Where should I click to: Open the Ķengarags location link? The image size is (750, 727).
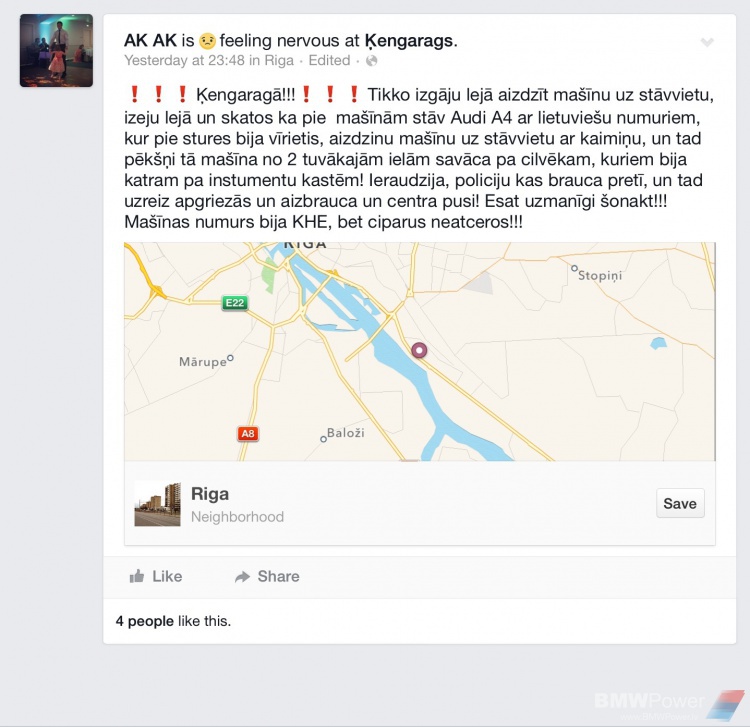pos(408,41)
